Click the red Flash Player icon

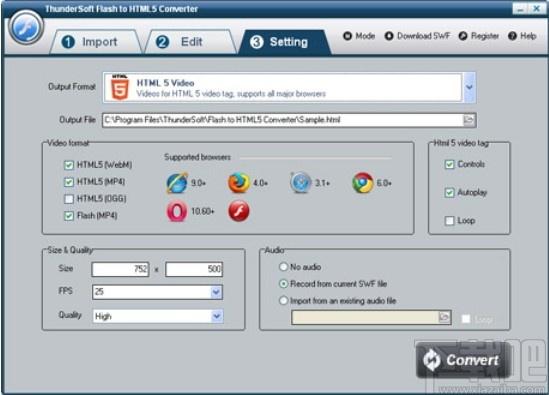tap(239, 211)
